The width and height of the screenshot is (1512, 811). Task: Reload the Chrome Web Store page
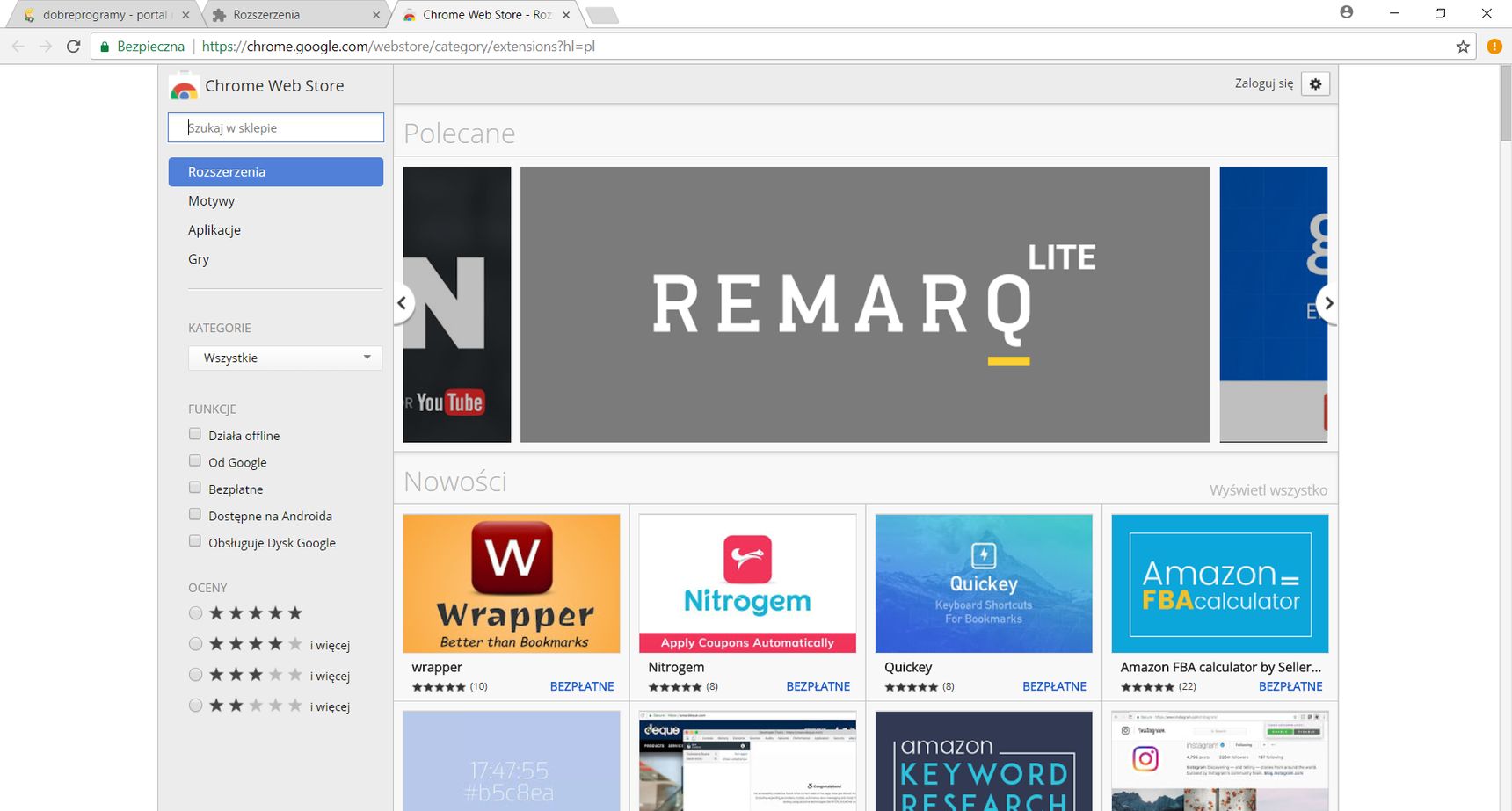point(74,47)
